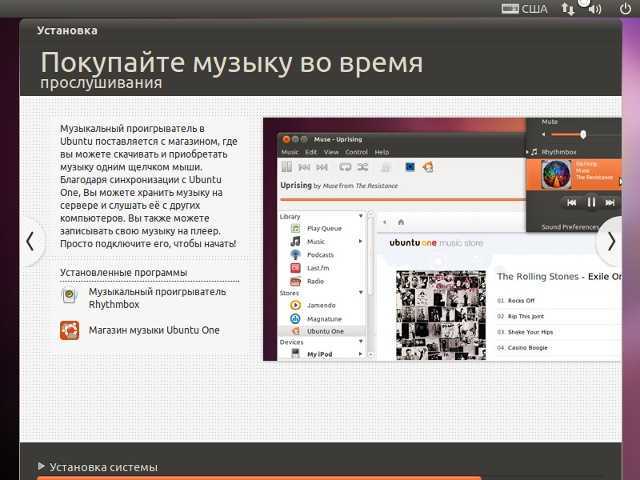Click the Rhythmbox entry in sound menu
The width and height of the screenshot is (640, 480).
pos(559,152)
